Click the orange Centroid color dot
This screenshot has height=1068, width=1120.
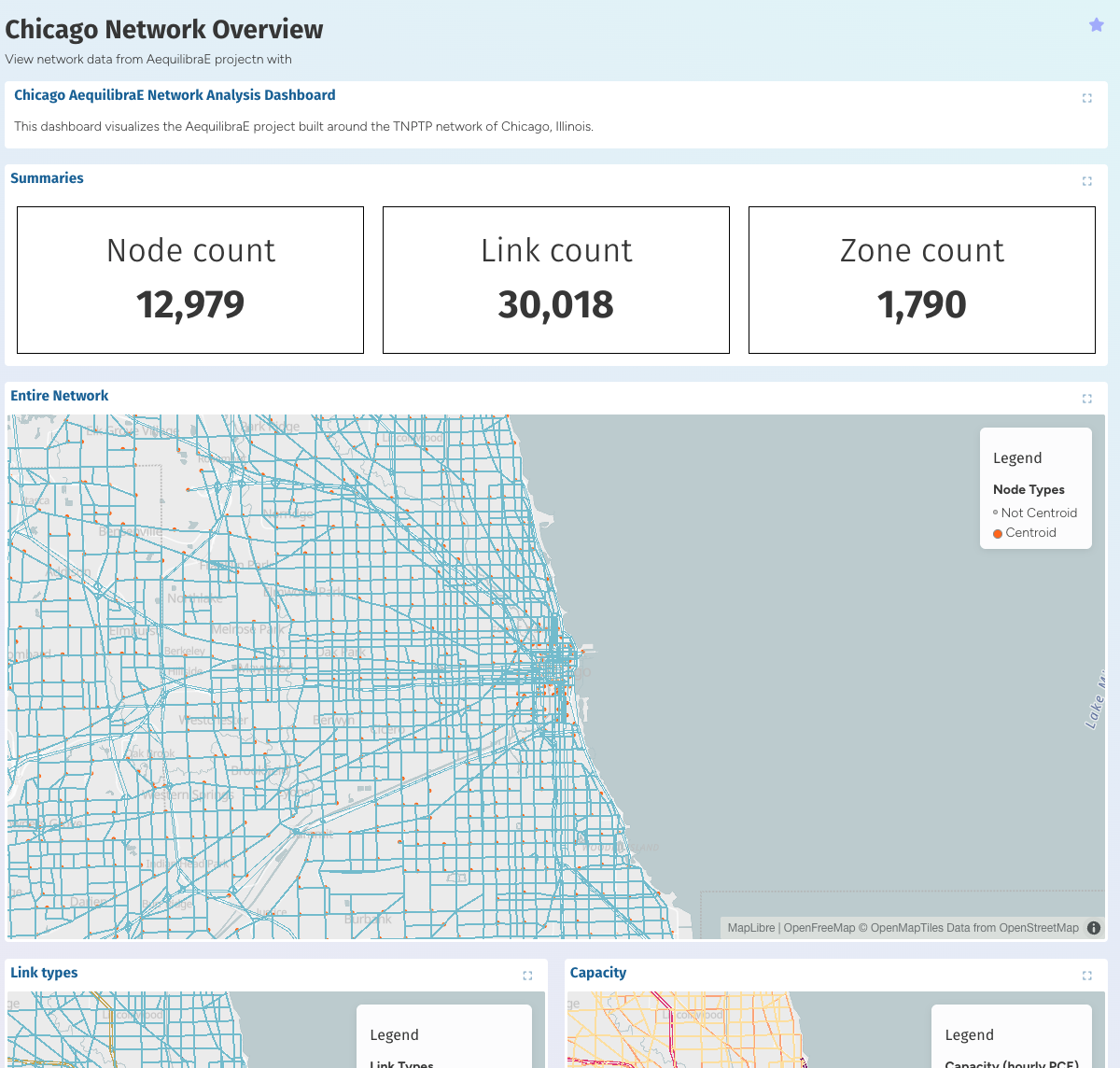pyautogui.click(x=998, y=532)
